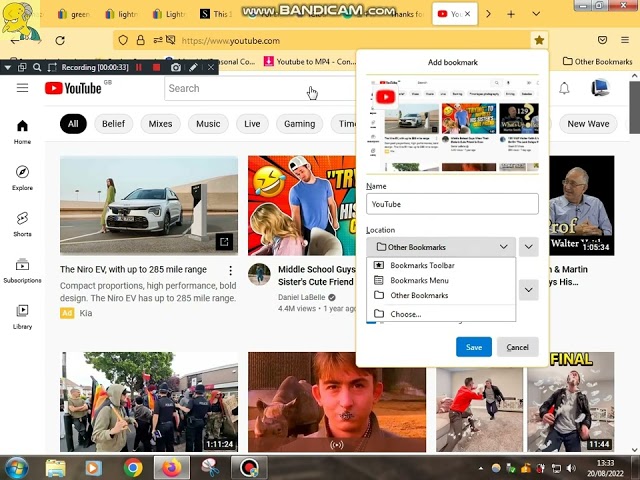Viewport: 640px width, 480px height.
Task: Click the YouTube search box
Action: tap(261, 88)
